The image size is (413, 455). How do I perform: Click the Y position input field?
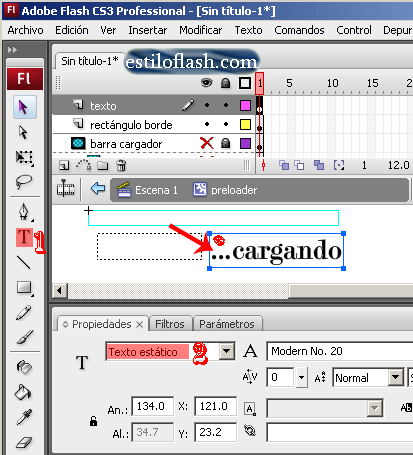point(216,432)
